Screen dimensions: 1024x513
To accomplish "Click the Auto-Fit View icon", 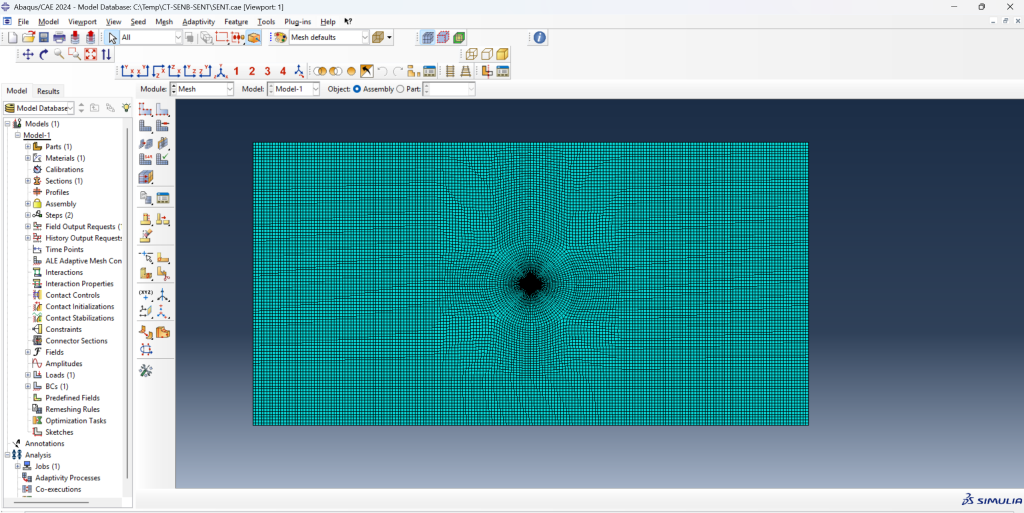I will coord(90,54).
